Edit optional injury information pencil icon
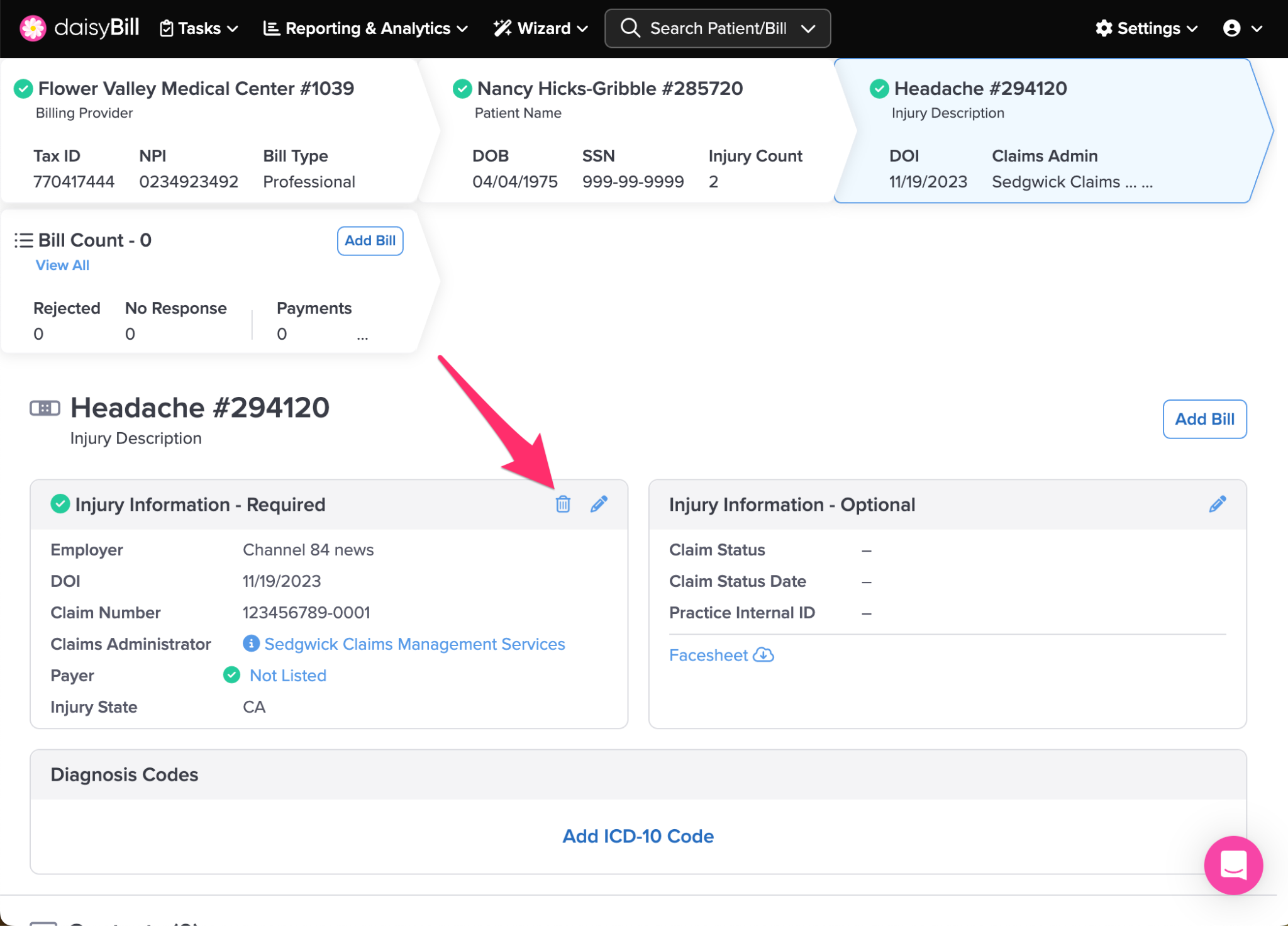The height and width of the screenshot is (926, 1288). pos(1217,504)
